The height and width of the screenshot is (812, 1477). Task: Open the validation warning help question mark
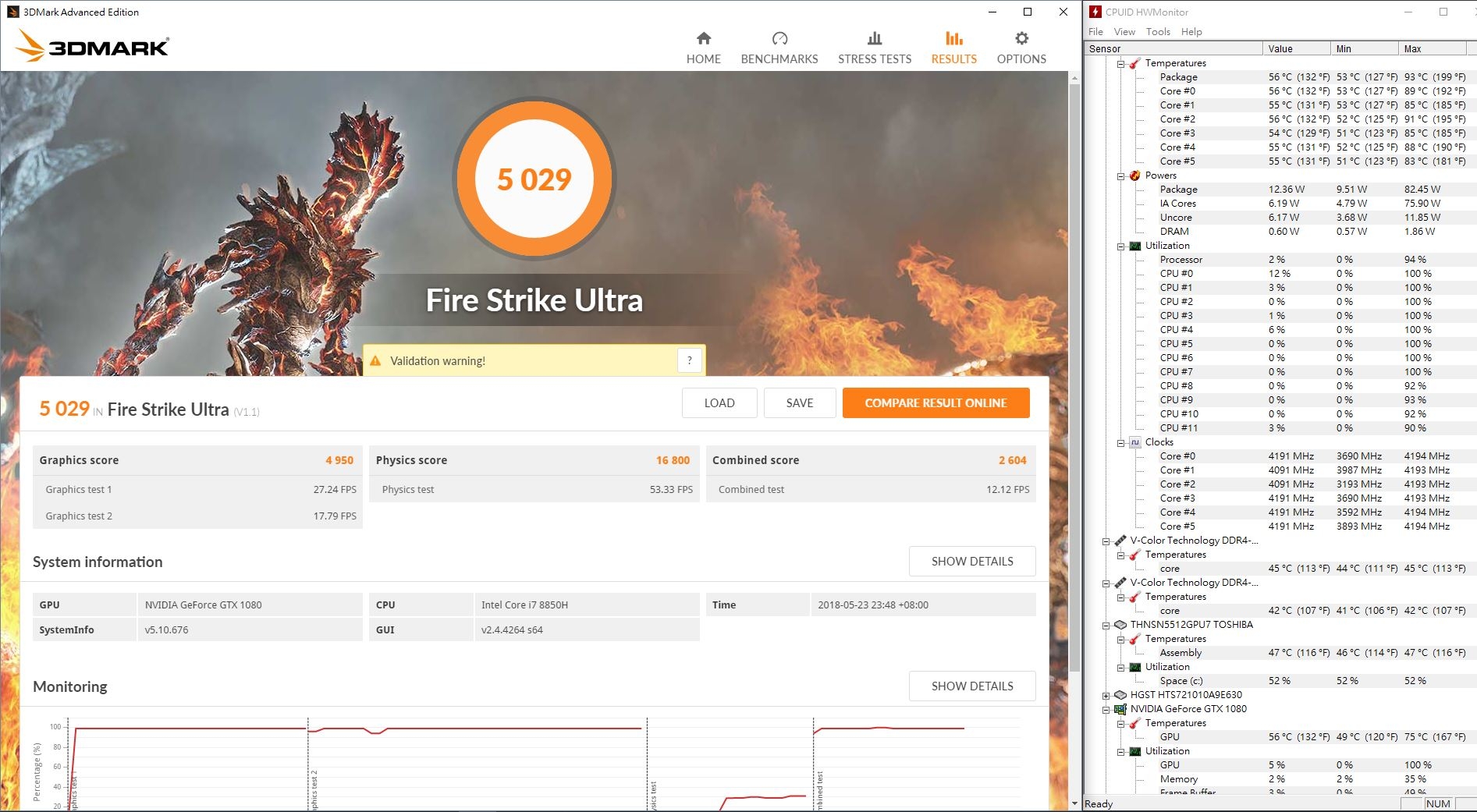point(689,360)
